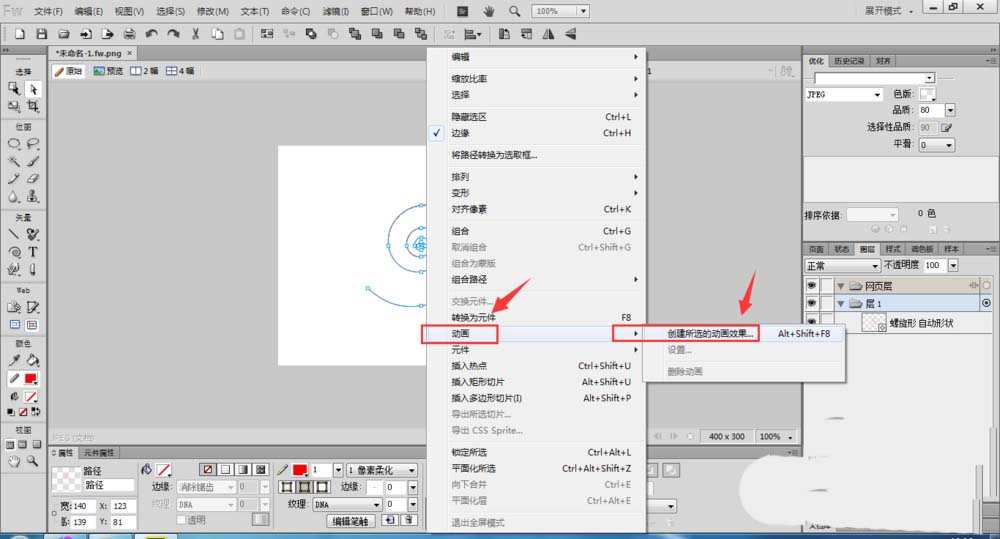The image size is (1000, 539).
Task: Select the Crop tool
Action: (x=33, y=107)
